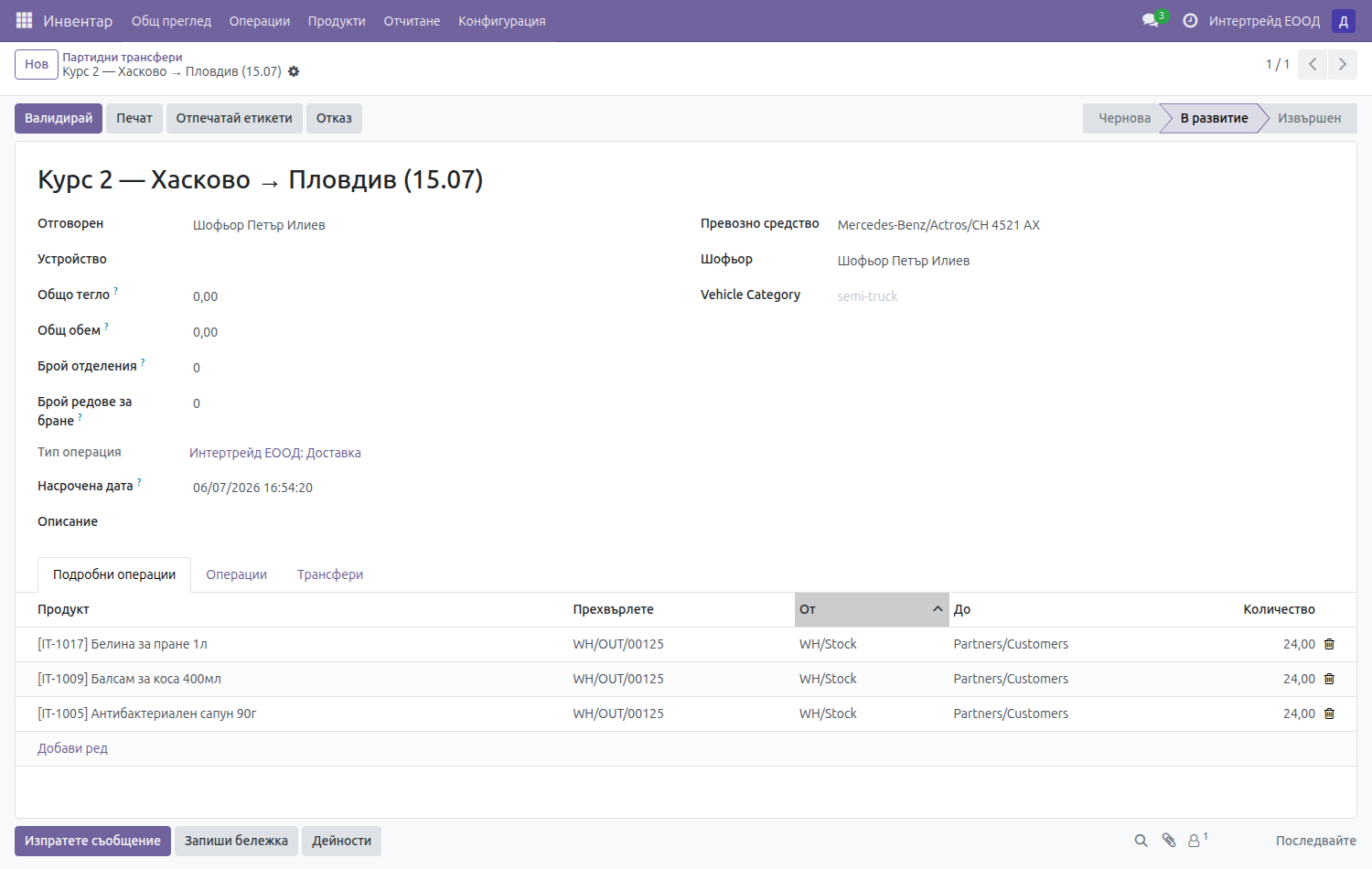1372x869 pixels.
Task: Click the Последвайте follow button
Action: [1315, 841]
